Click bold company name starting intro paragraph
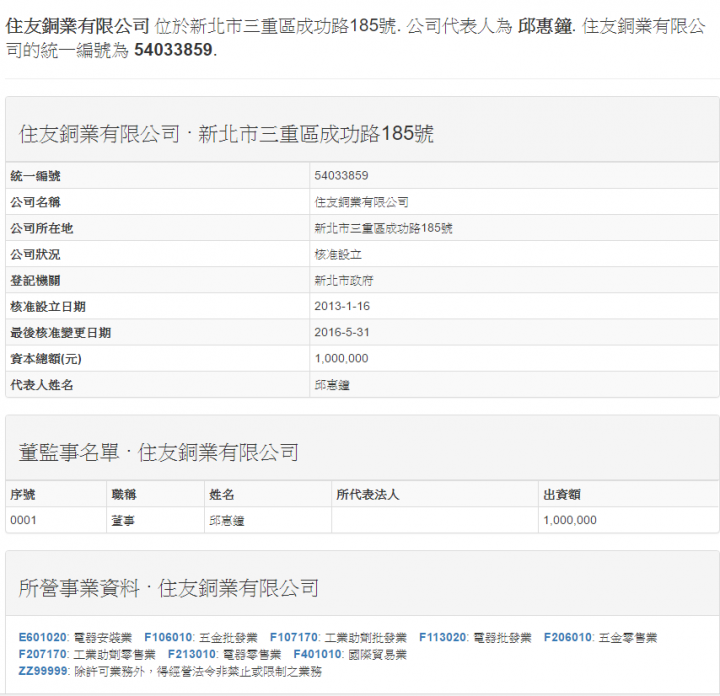 (78, 26)
